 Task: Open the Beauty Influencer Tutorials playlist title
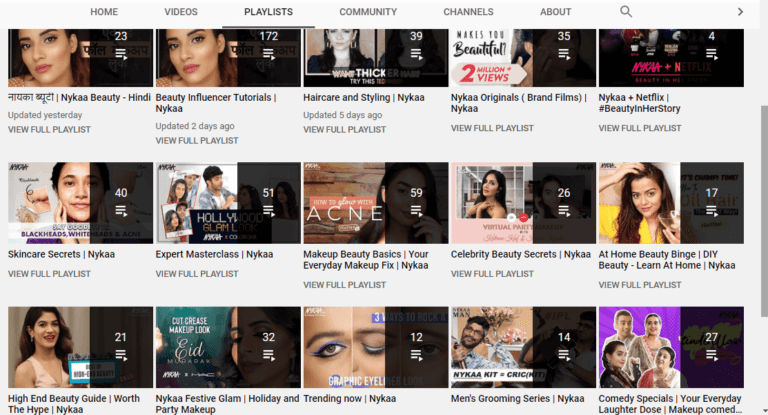coord(216,103)
